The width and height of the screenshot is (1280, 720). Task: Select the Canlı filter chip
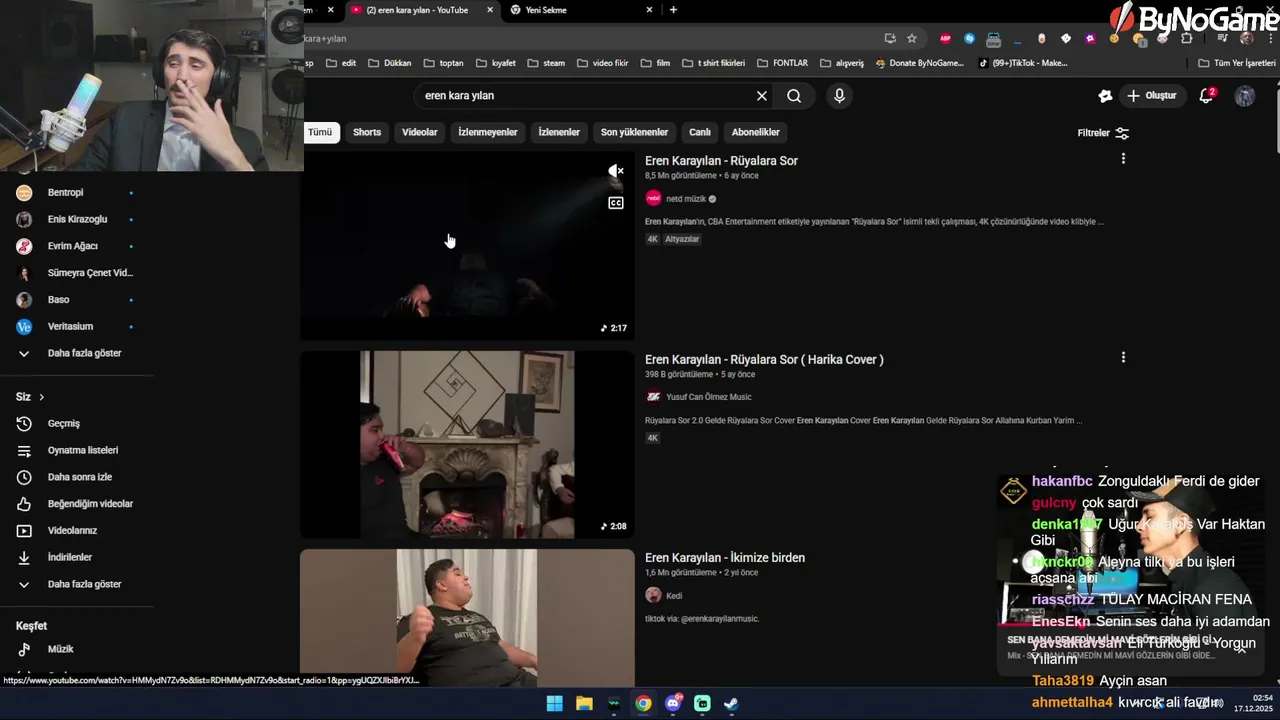[700, 132]
